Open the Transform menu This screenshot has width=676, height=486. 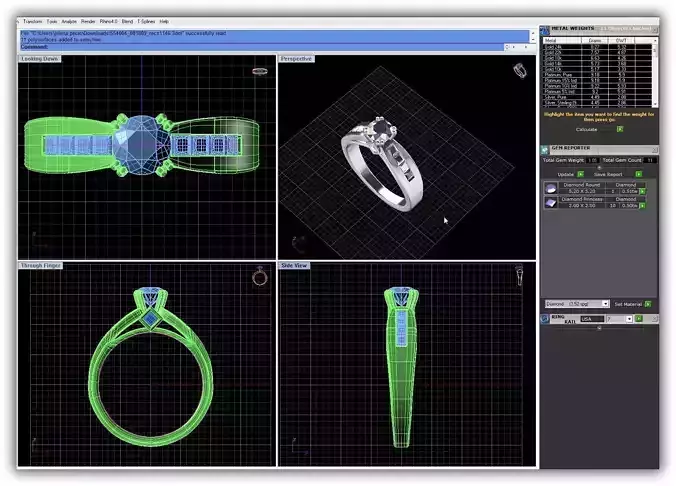tap(32, 21)
